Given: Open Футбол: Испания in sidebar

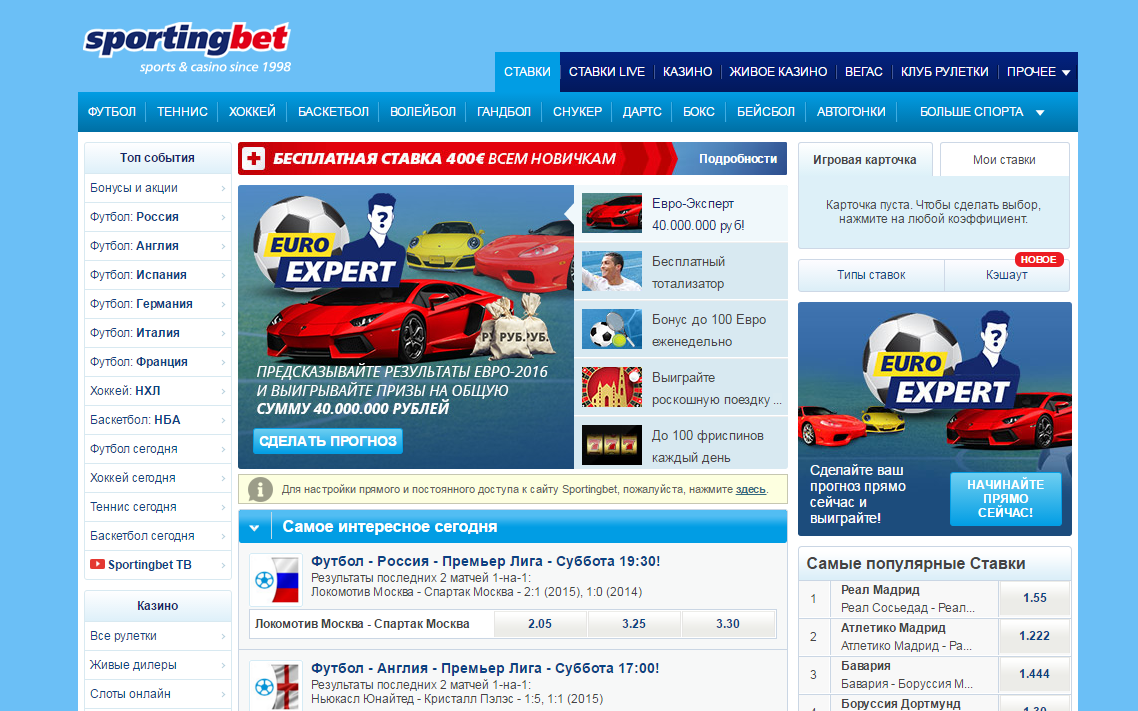Looking at the screenshot, I should point(157,275).
